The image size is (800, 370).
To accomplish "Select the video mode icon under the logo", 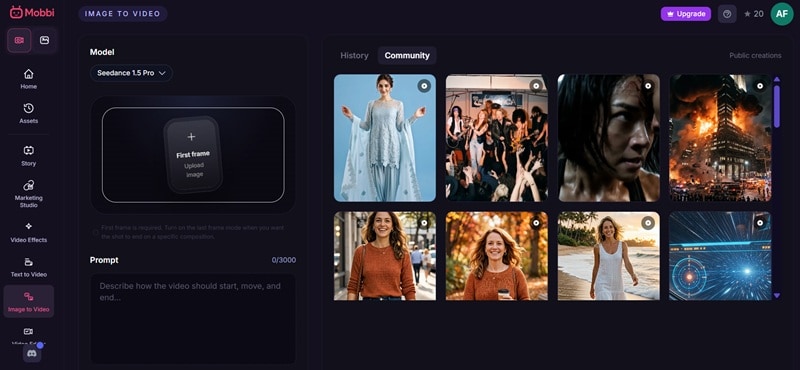I will click(x=19, y=40).
